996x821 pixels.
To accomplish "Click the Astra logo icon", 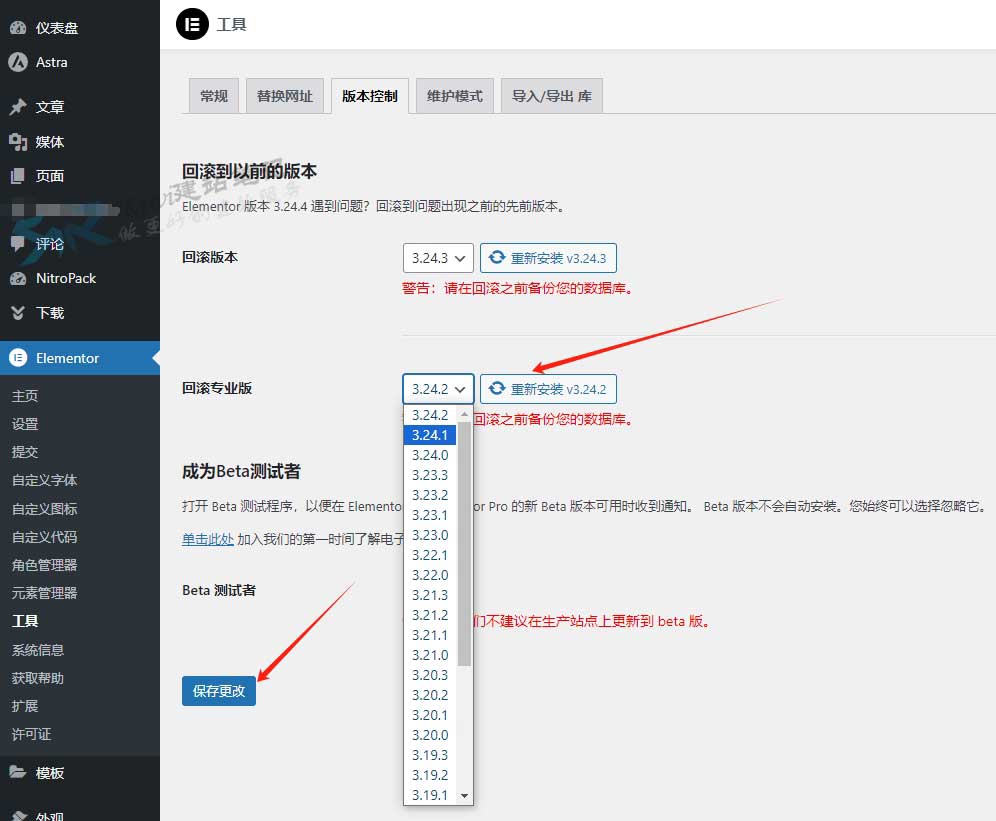I will (x=18, y=62).
